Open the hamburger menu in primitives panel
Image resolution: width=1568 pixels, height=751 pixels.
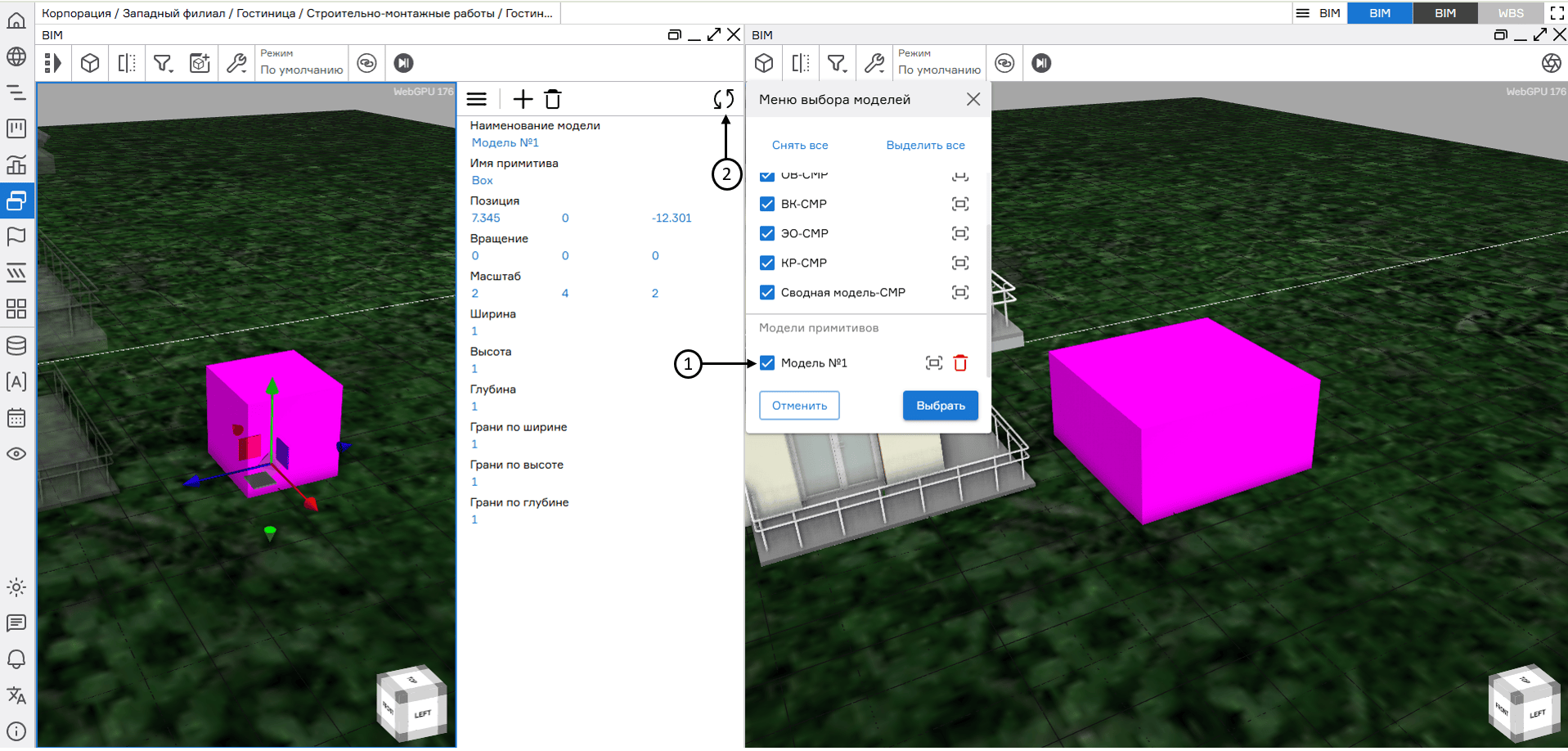coord(477,100)
